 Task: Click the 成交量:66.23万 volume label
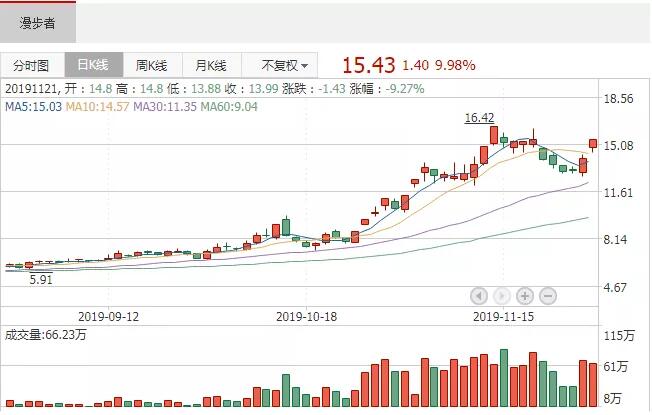[x=46, y=334]
